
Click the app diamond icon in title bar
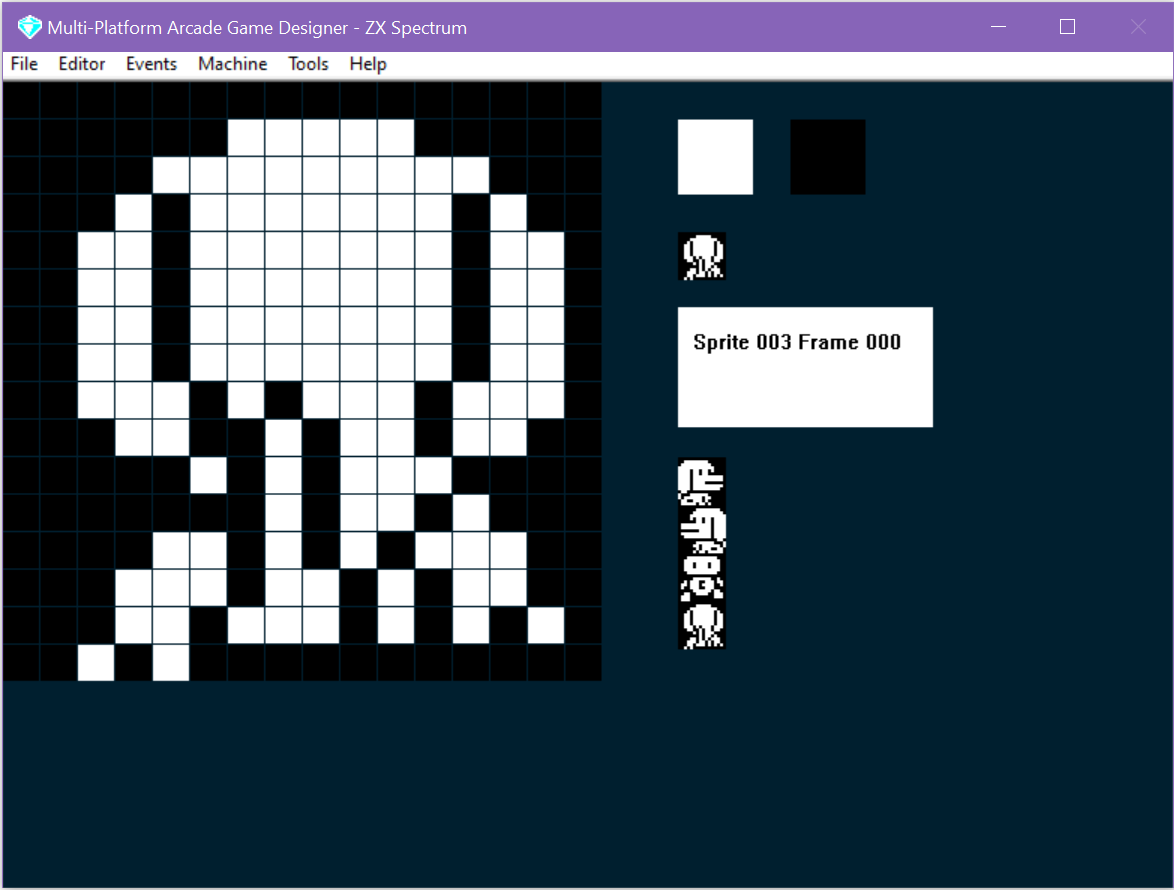pyautogui.click(x=29, y=28)
